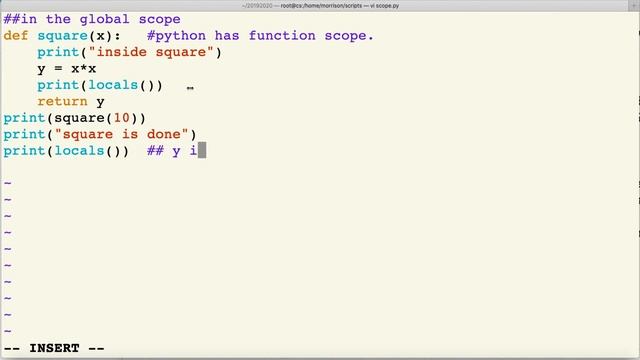
Task: Click the comment "#python has function scope."
Action: tap(260, 36)
